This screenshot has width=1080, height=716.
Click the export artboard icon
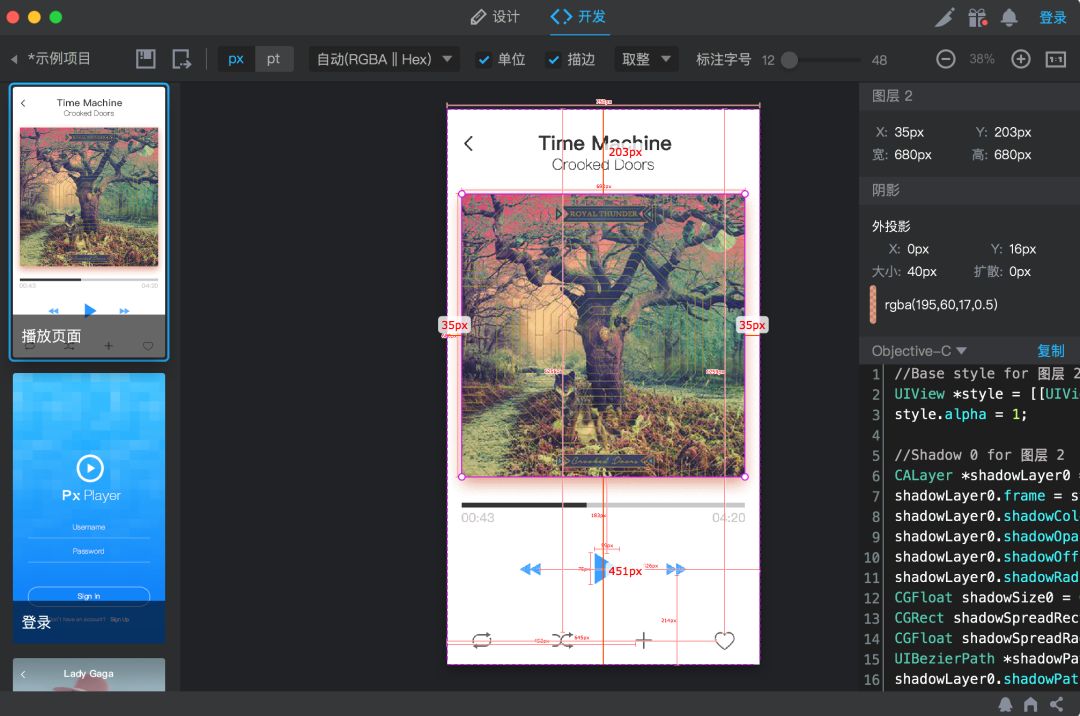tap(182, 59)
